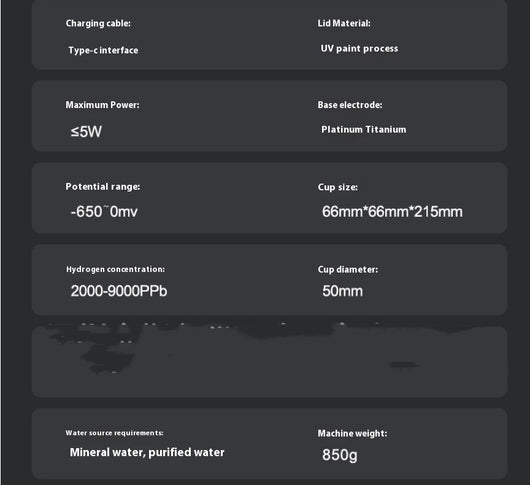Viewport: 530px width, 485px height.
Task: Click the Potential range label
Action: click(x=103, y=187)
